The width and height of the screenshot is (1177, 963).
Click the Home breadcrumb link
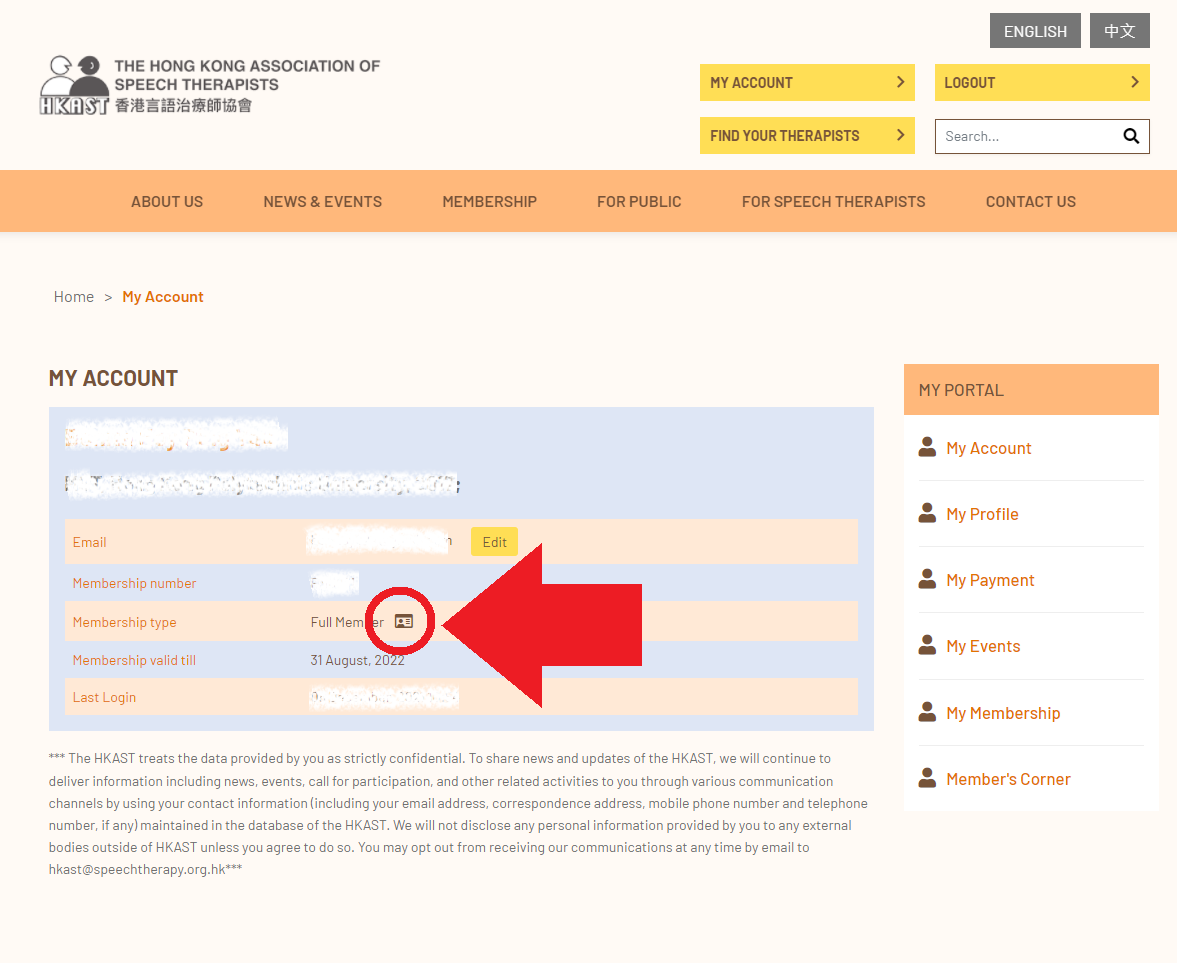point(74,297)
